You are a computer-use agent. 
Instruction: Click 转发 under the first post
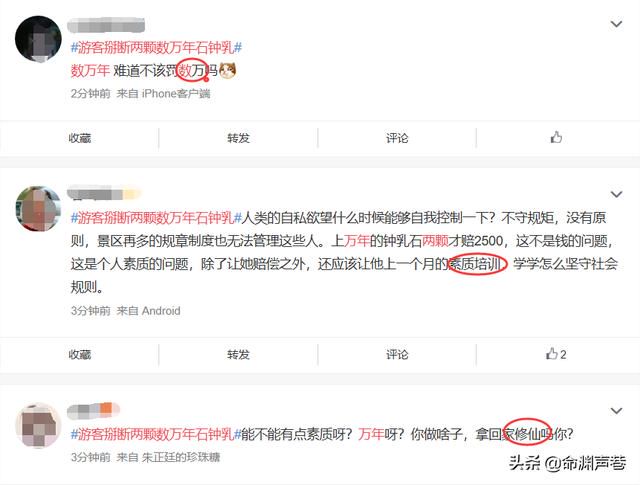pos(238,138)
